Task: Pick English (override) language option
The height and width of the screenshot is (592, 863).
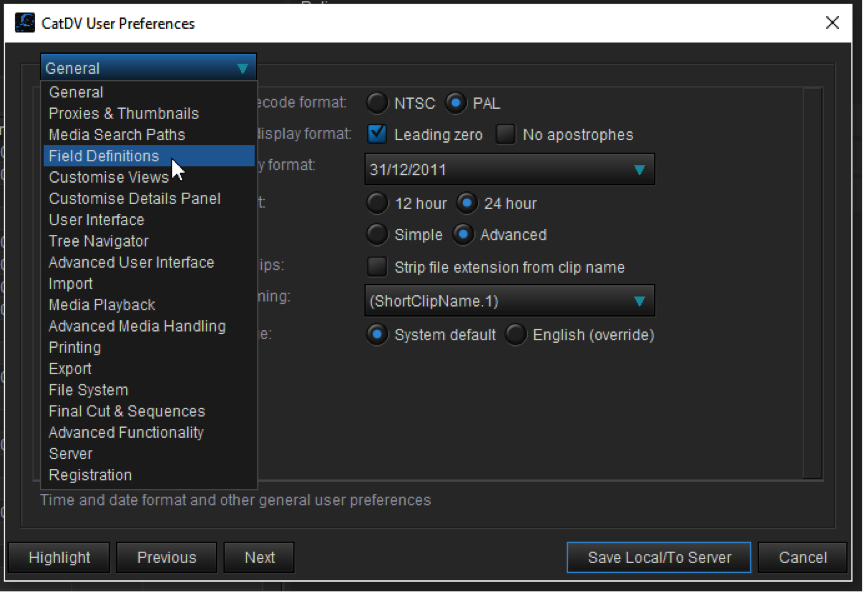Action: [516, 335]
